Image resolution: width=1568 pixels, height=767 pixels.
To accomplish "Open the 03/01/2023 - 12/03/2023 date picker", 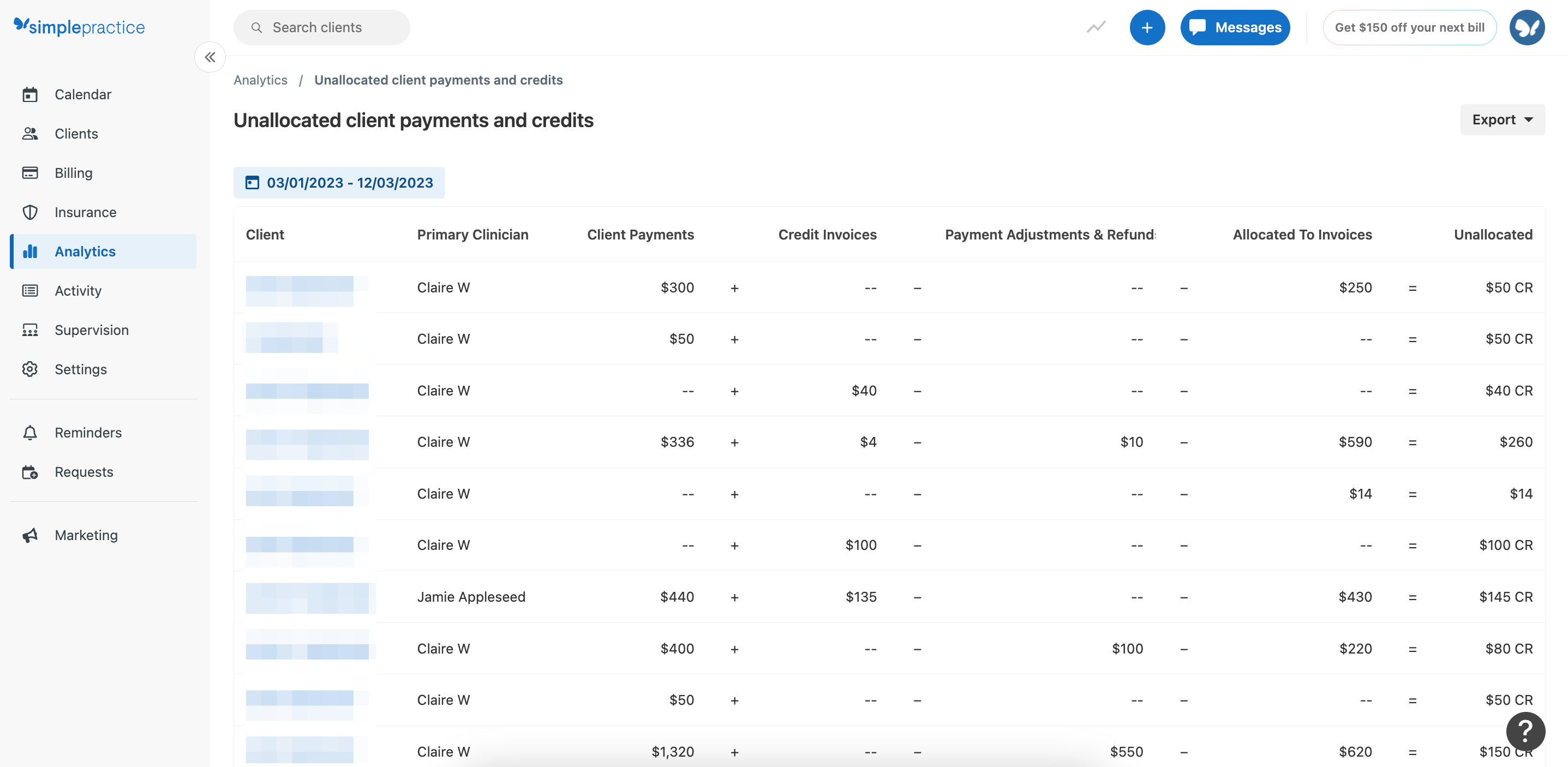I will pos(339,182).
